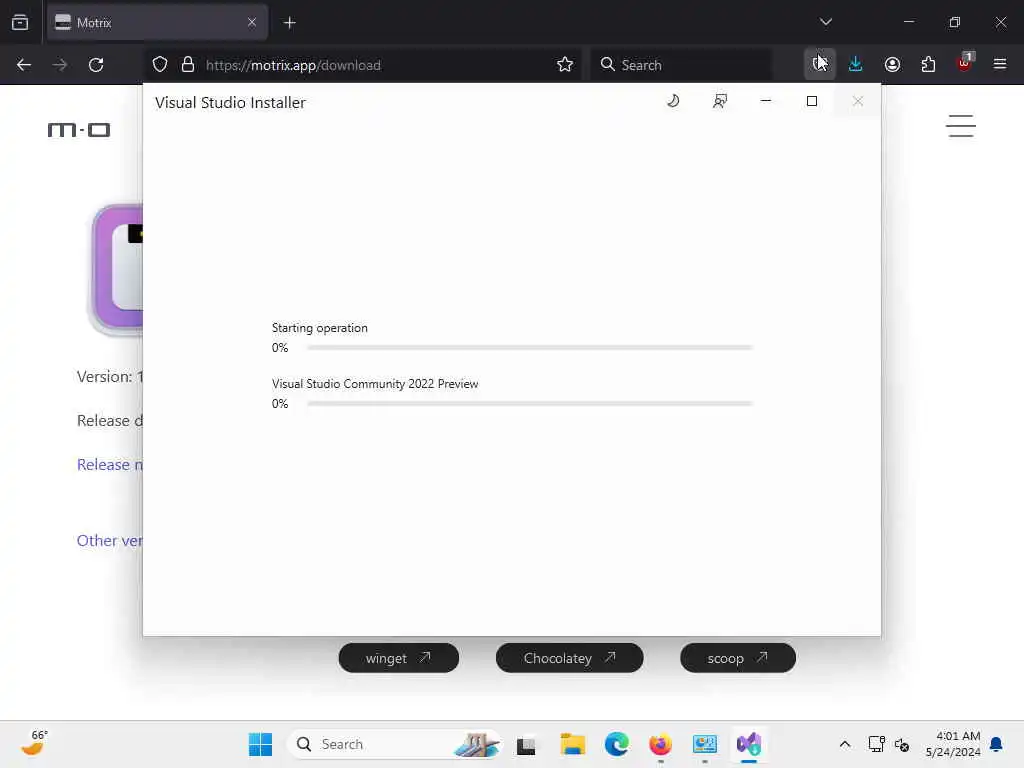This screenshot has height=768, width=1024.
Task: Open File Explorer from taskbar
Action: tap(573, 744)
